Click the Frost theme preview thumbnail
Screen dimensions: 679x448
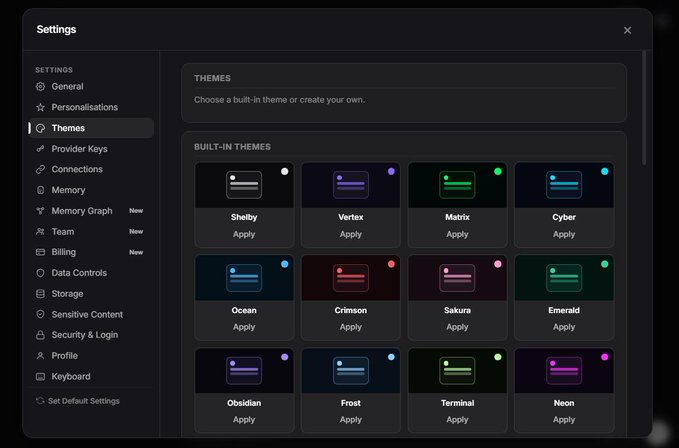click(351, 371)
